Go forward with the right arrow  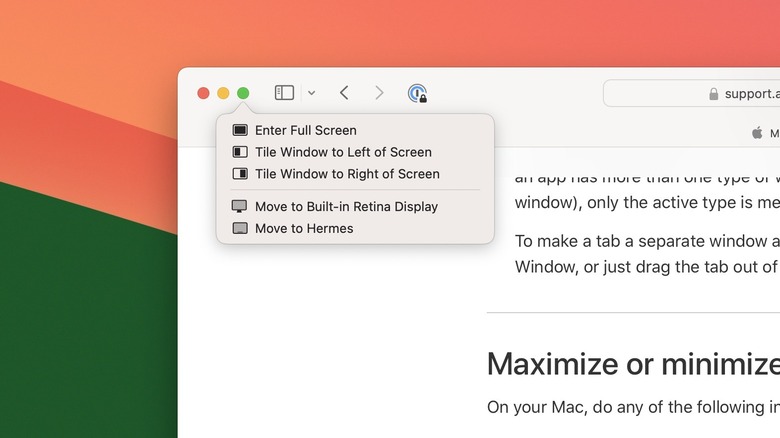click(379, 93)
